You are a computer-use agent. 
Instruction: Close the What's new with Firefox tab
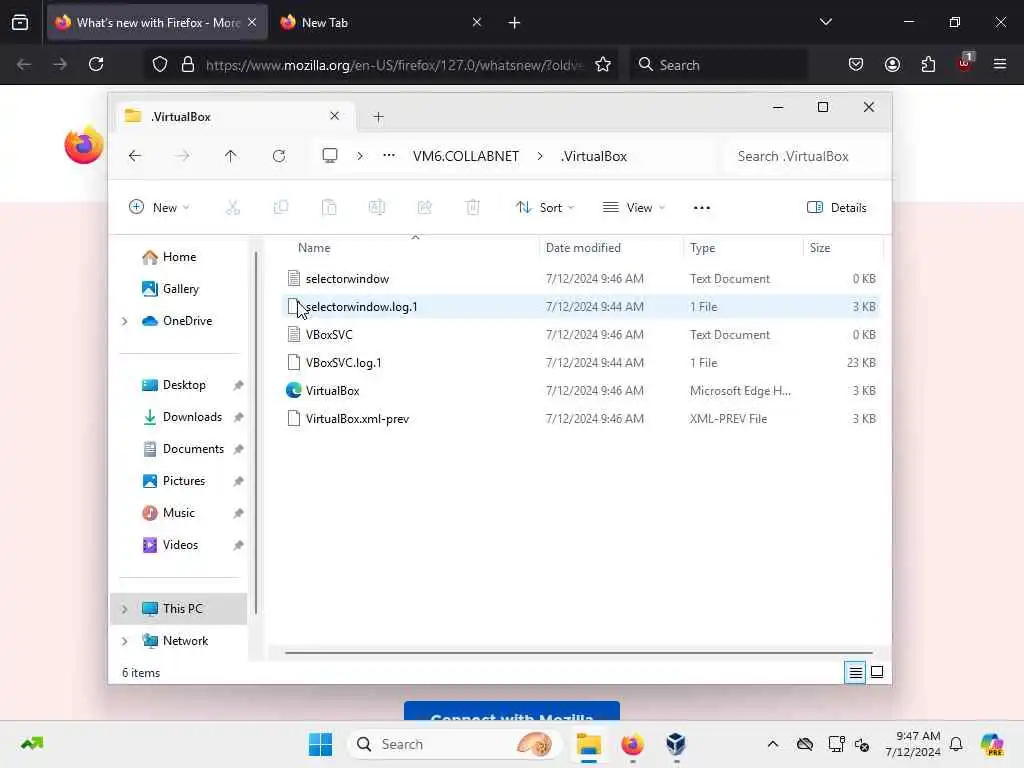(x=252, y=22)
